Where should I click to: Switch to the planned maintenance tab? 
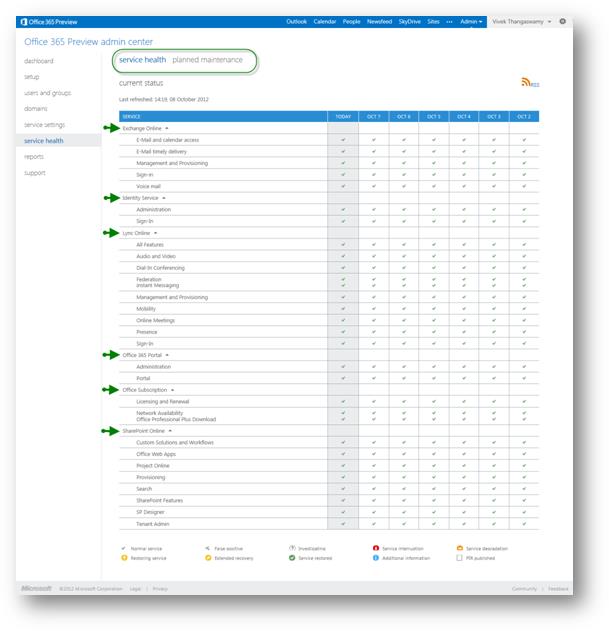click(x=207, y=60)
